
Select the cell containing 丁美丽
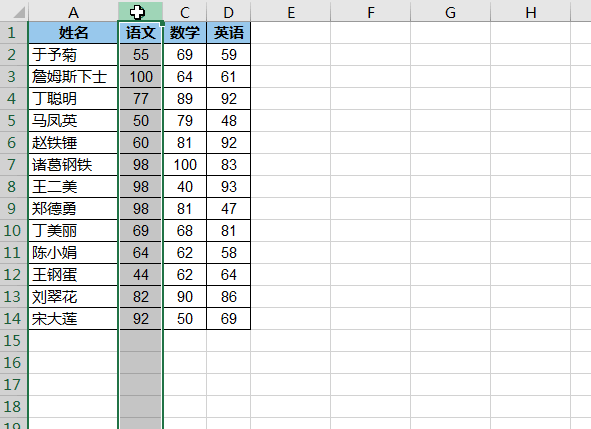73,230
